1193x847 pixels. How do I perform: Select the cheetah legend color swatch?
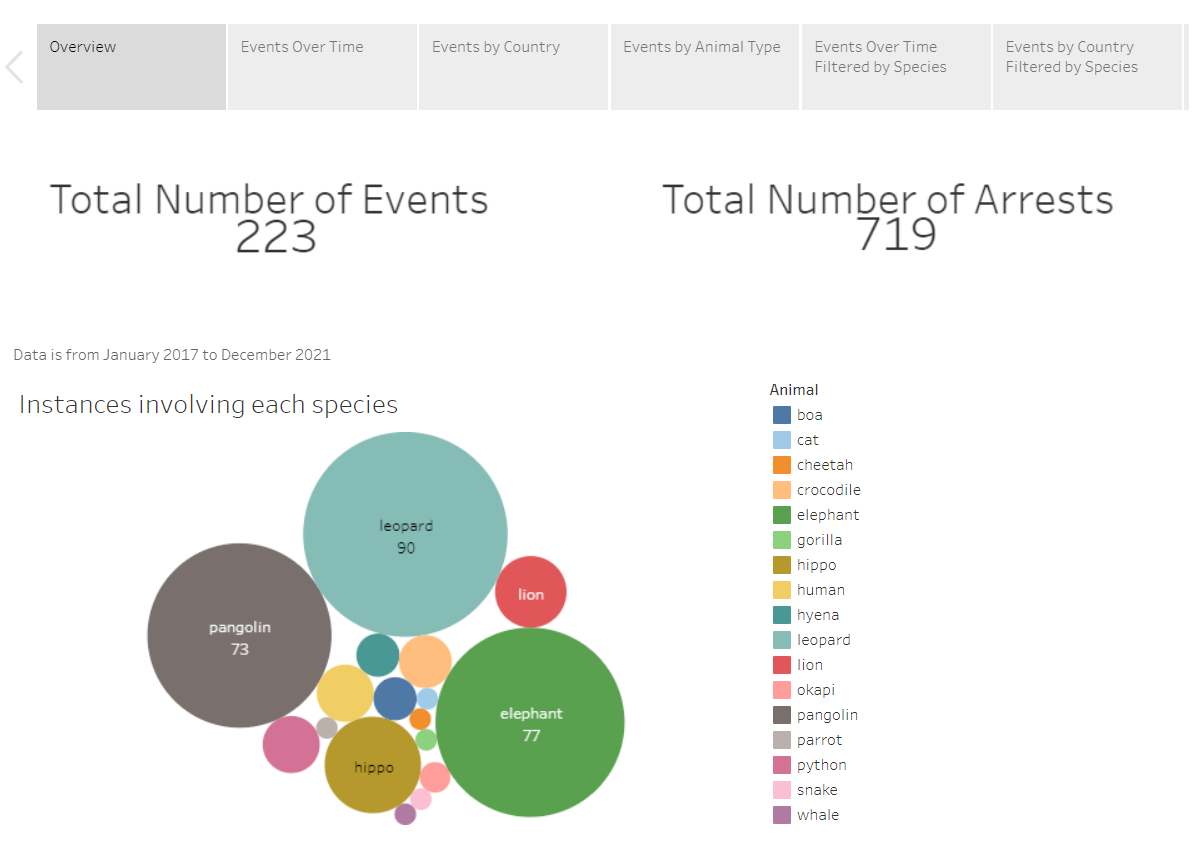[782, 465]
